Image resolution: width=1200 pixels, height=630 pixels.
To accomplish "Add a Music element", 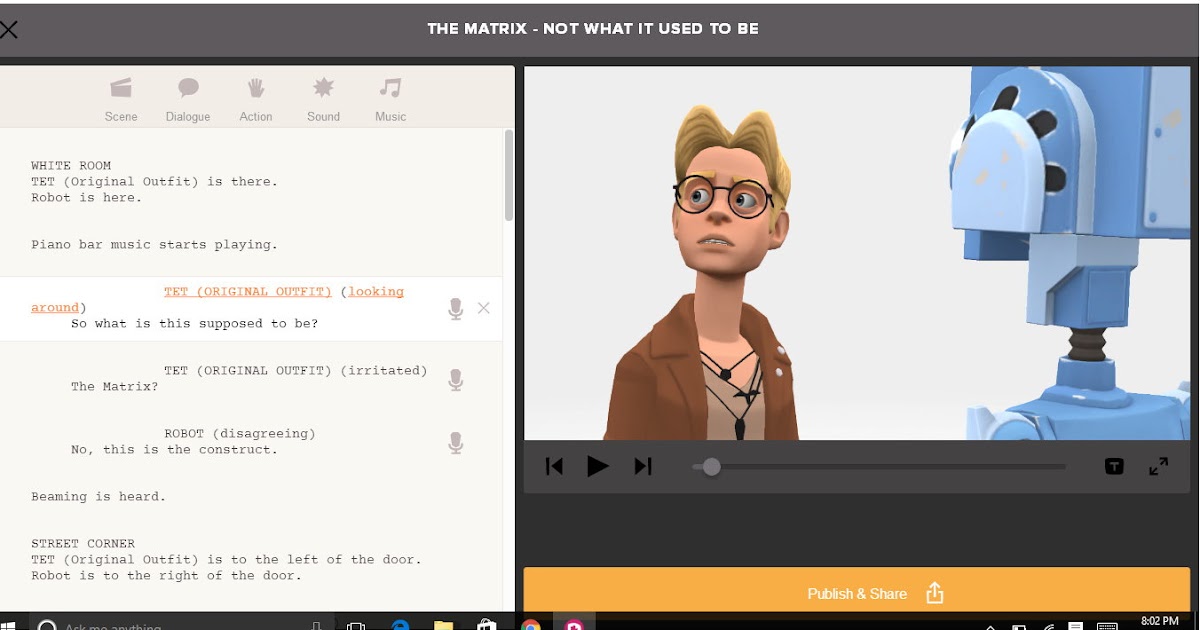I will tap(390, 100).
